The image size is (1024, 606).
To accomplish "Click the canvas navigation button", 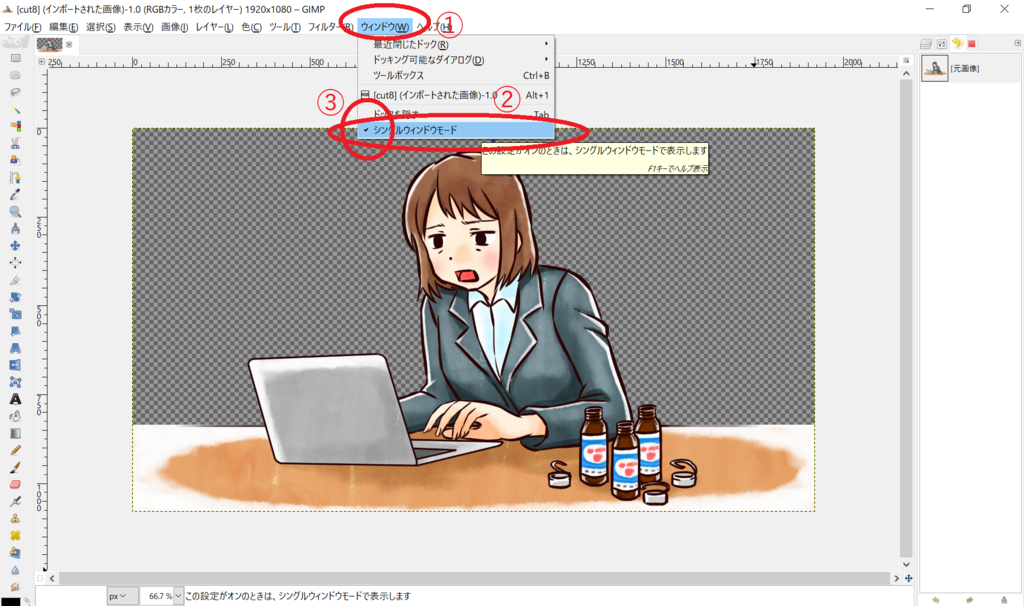I will (908, 579).
